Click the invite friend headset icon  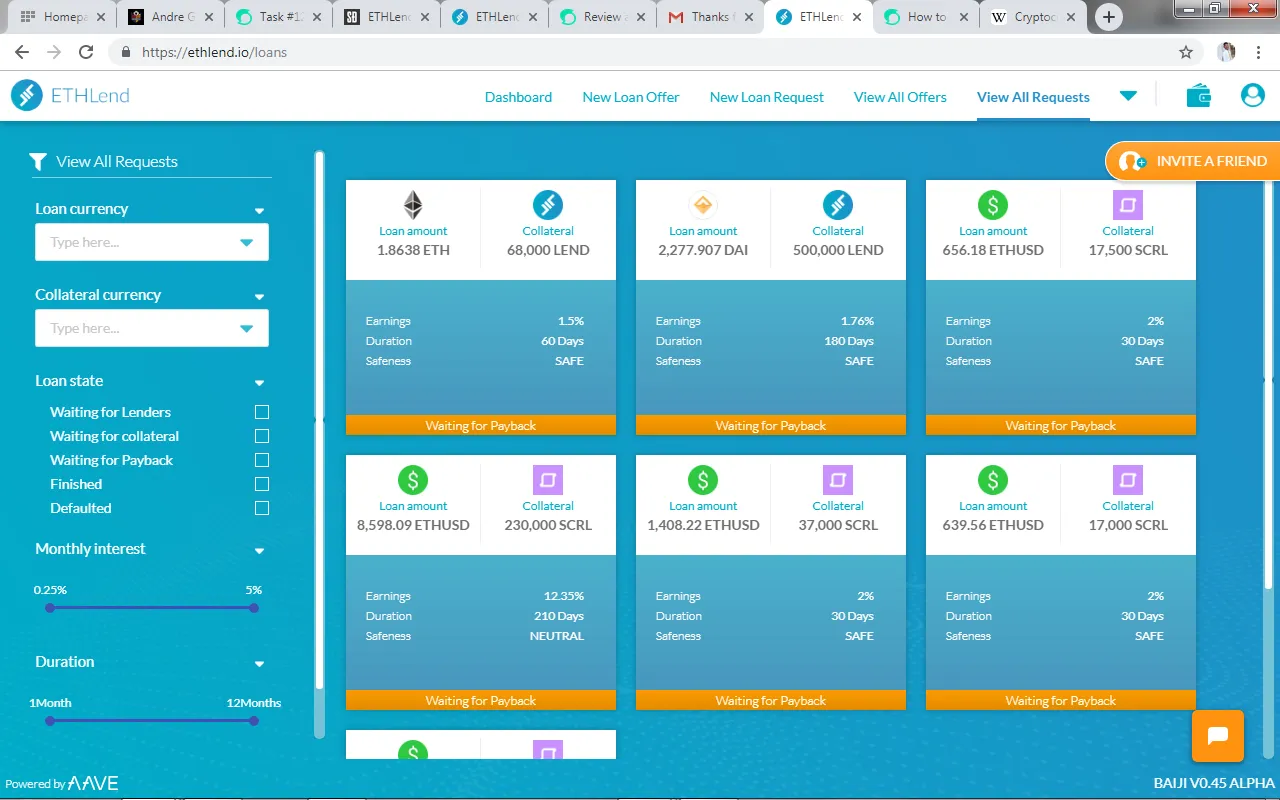[x=1133, y=161]
